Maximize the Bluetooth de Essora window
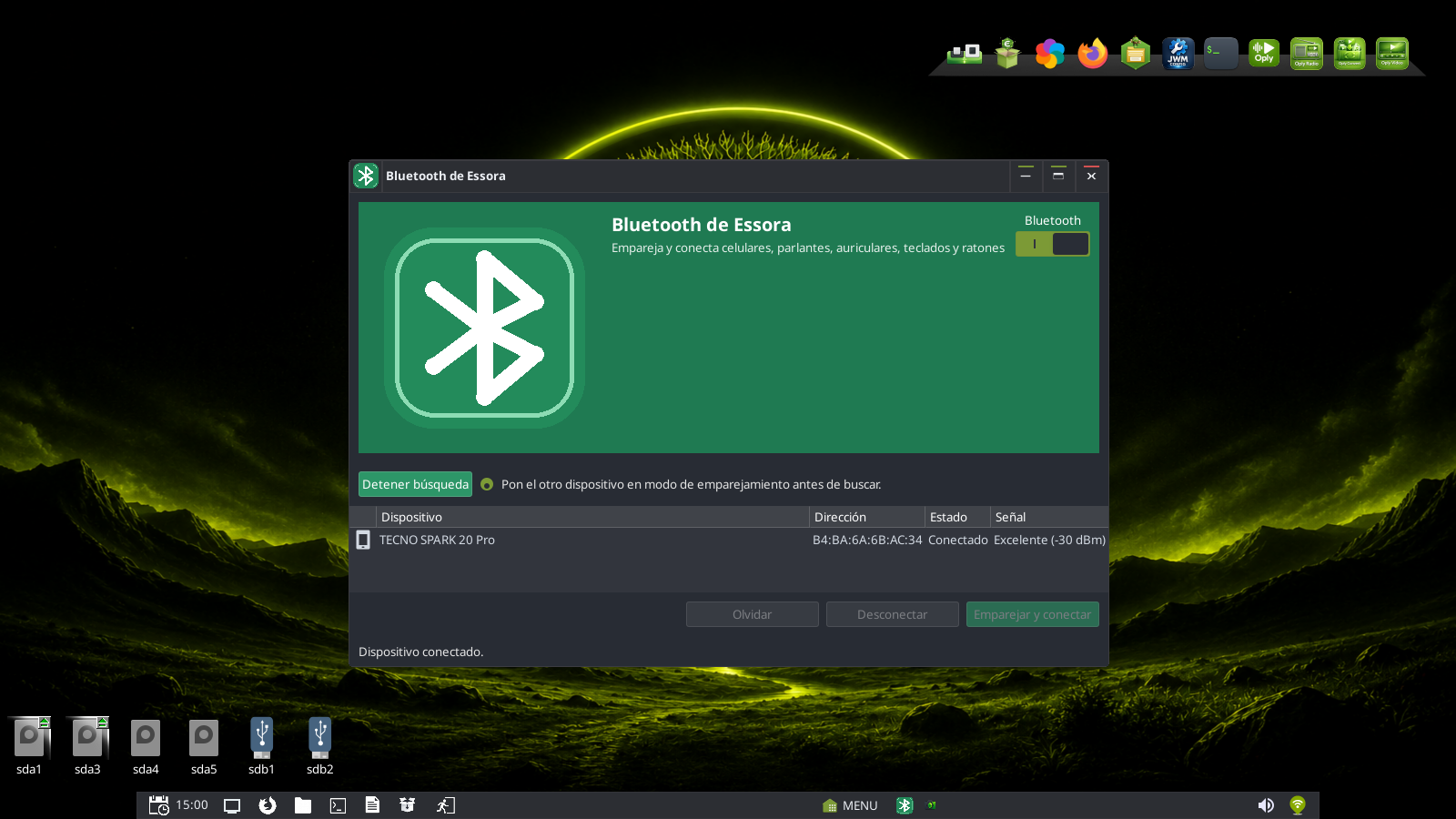 coord(1058,176)
